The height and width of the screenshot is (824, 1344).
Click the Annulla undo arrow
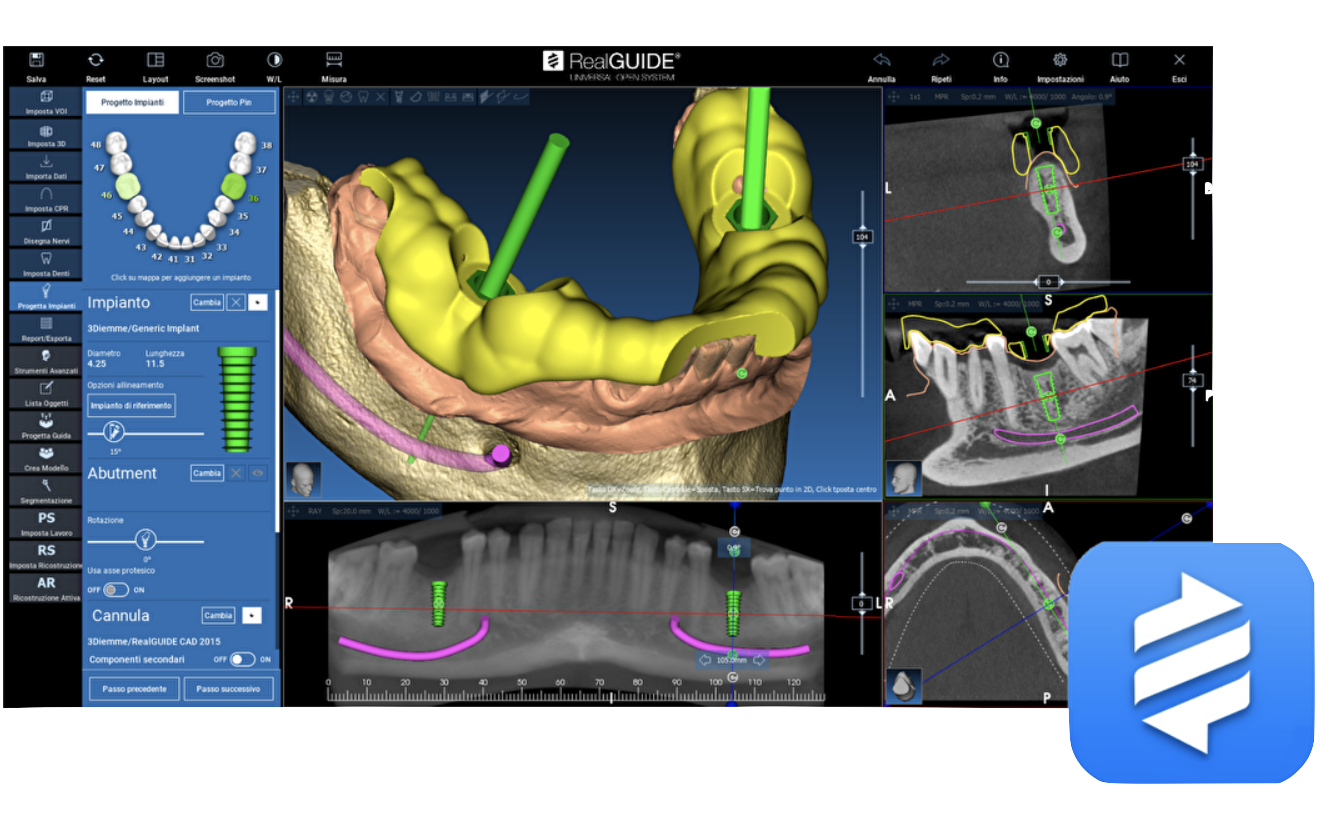[881, 61]
